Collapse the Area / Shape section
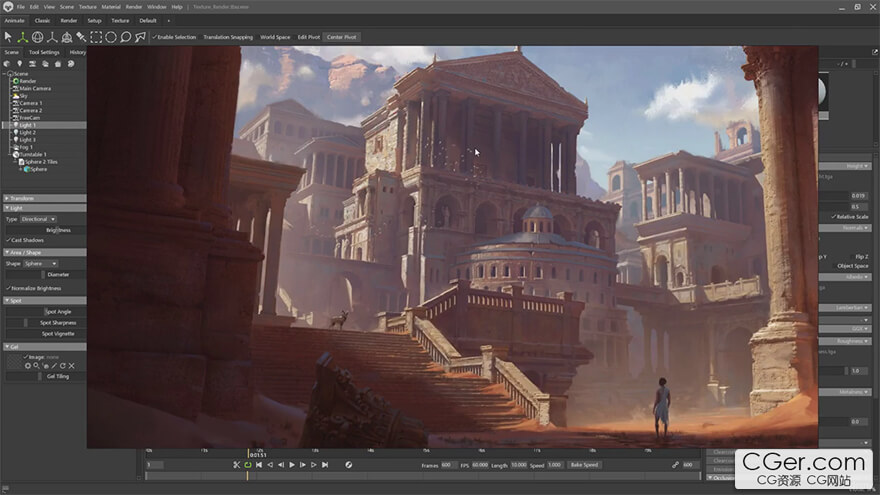The image size is (880, 495). [x=44, y=253]
